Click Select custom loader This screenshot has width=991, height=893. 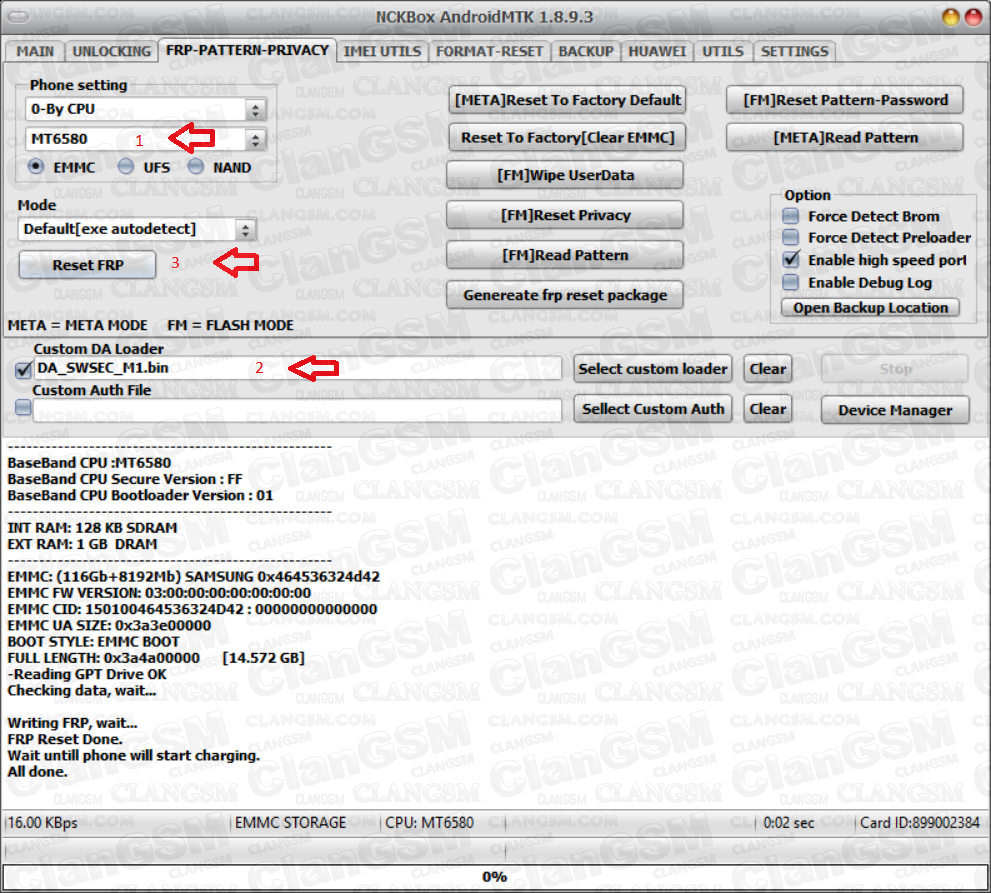(652, 369)
